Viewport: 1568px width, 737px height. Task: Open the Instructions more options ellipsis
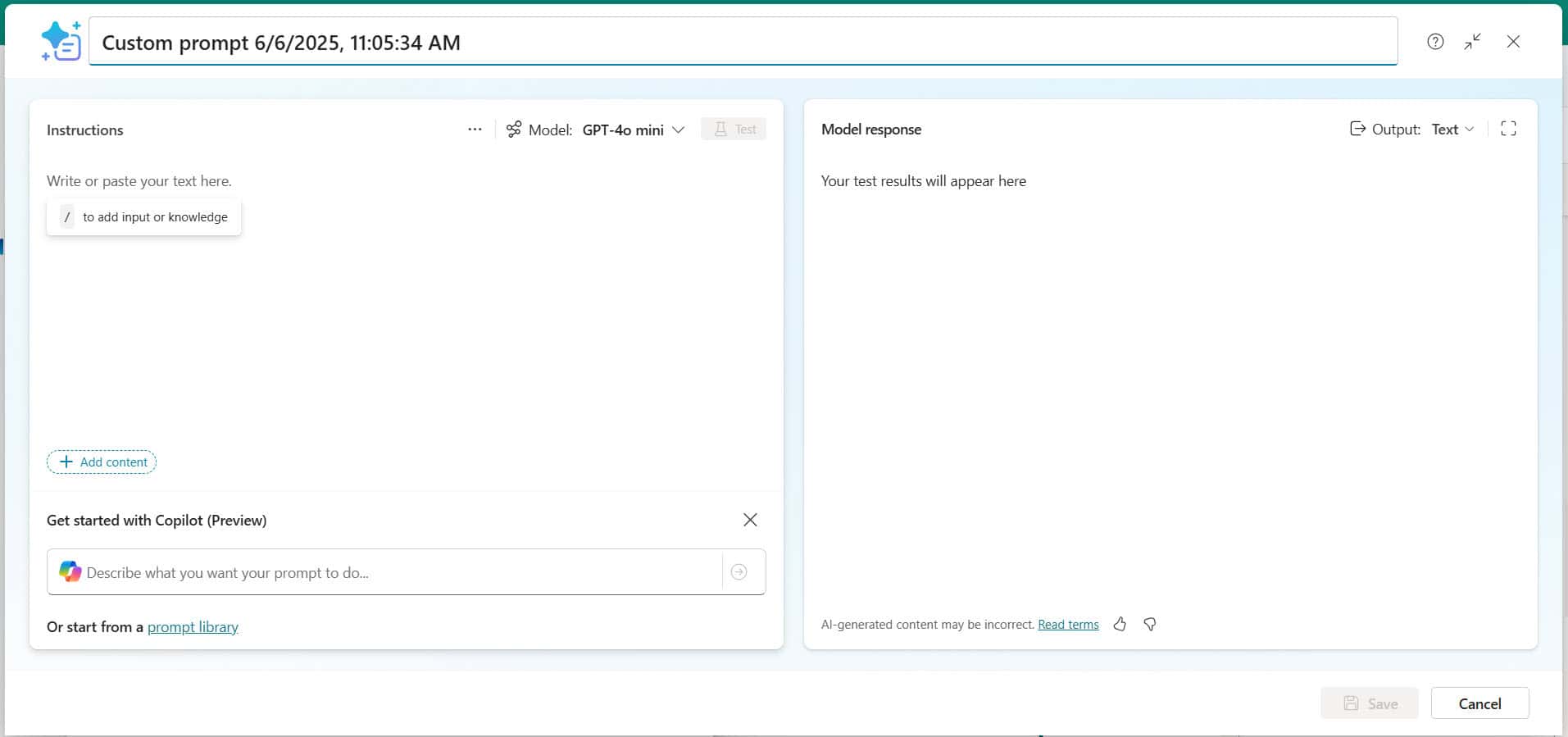tap(475, 130)
